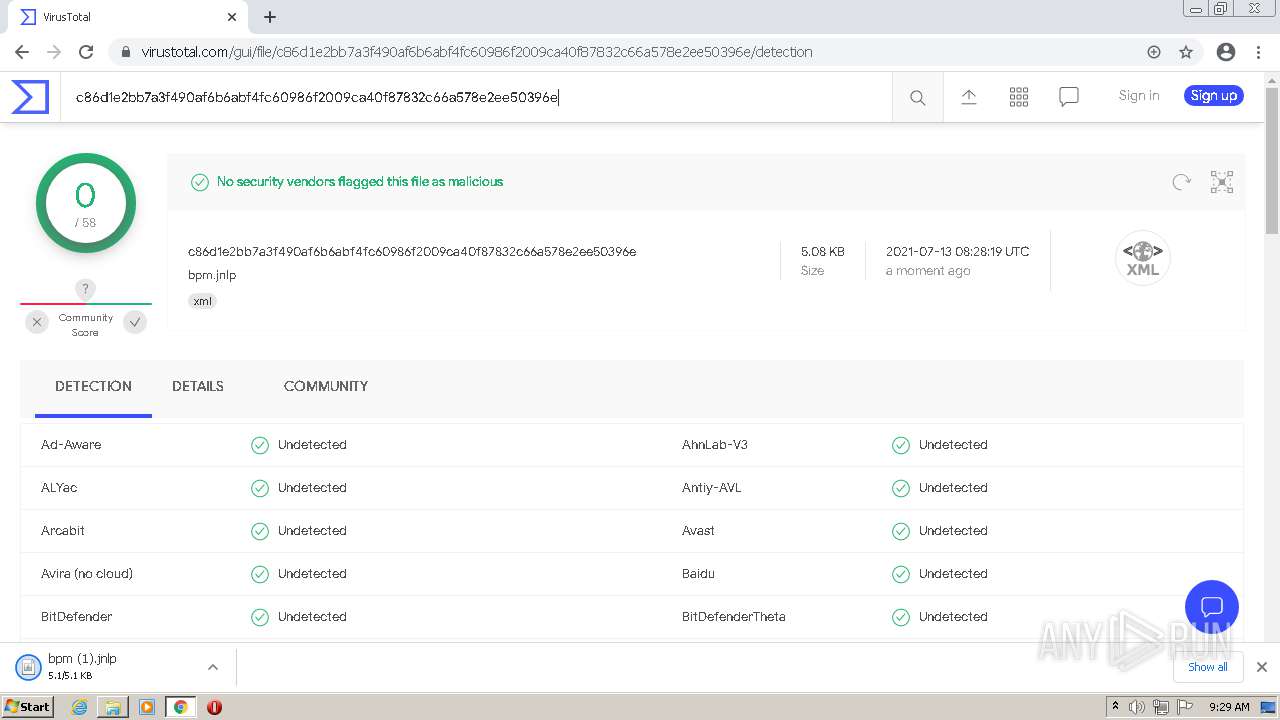Click the page vertical scrollbar
The height and width of the screenshot is (720, 1280).
(x=1272, y=160)
